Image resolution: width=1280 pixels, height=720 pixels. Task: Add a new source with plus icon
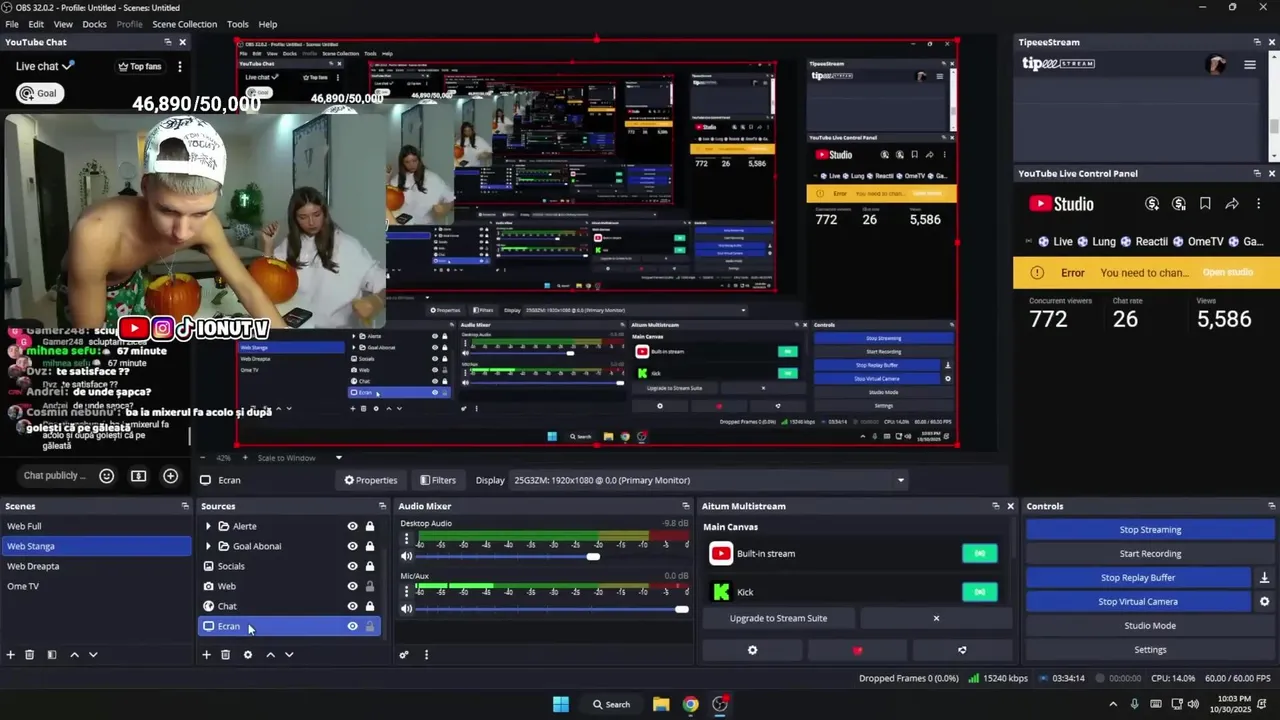(207, 655)
